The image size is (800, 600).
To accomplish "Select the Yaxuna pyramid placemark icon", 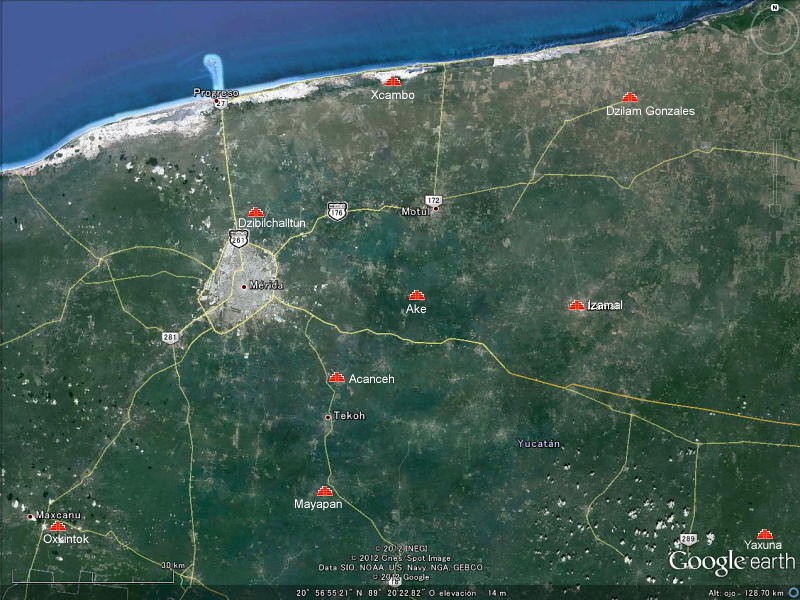I will [765, 534].
